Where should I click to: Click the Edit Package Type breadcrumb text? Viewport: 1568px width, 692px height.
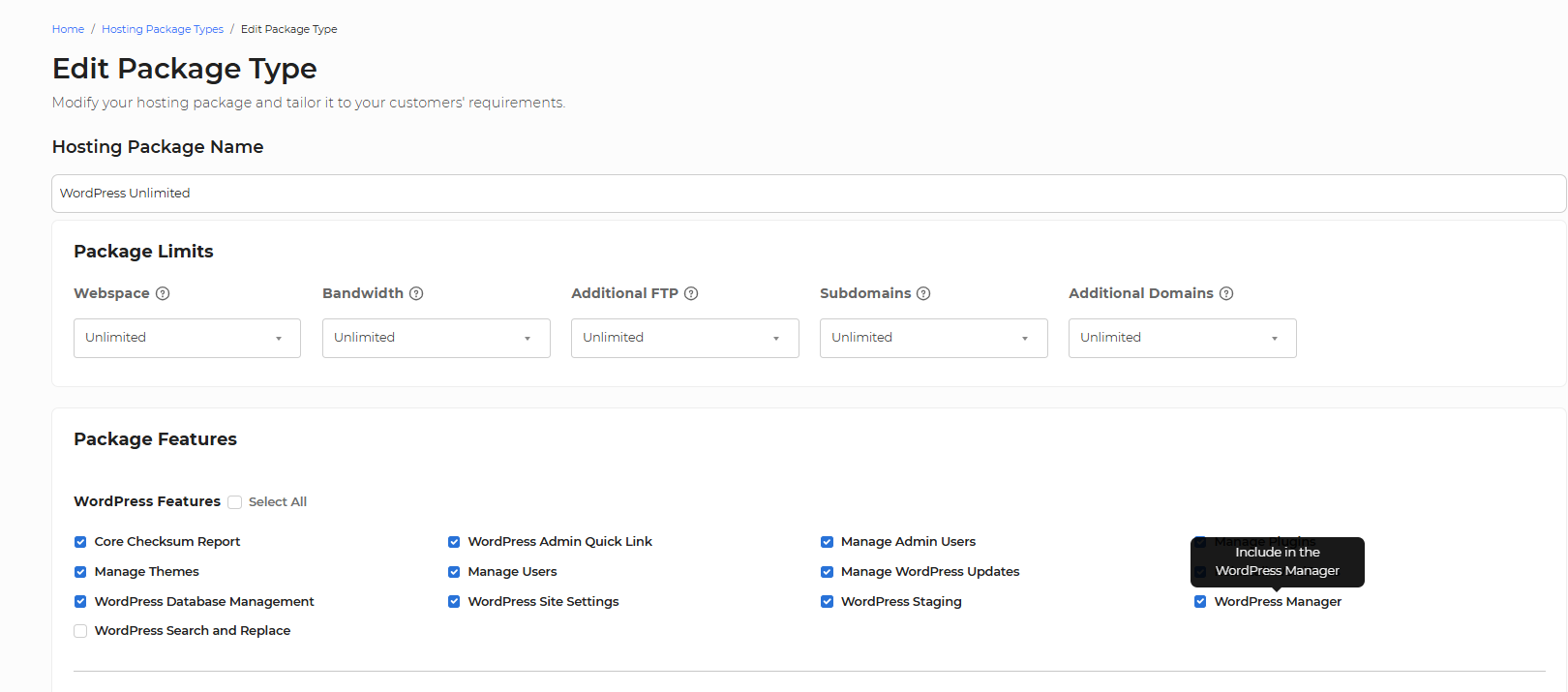coord(288,29)
